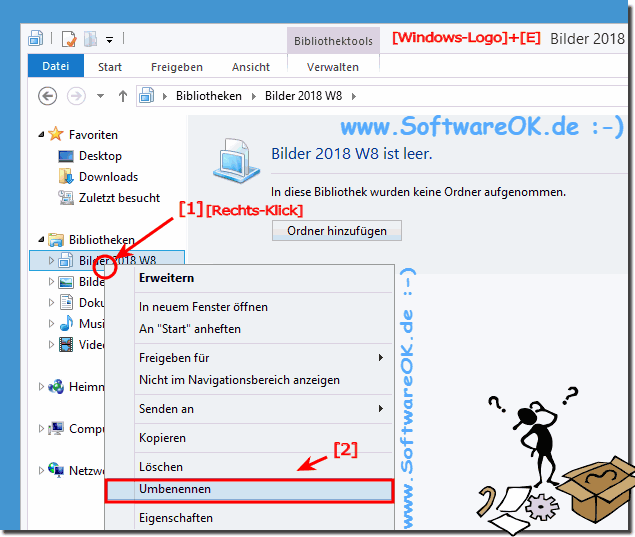The image size is (635, 537).
Task: Collapse the Favoriten tree group
Action: click(41, 134)
